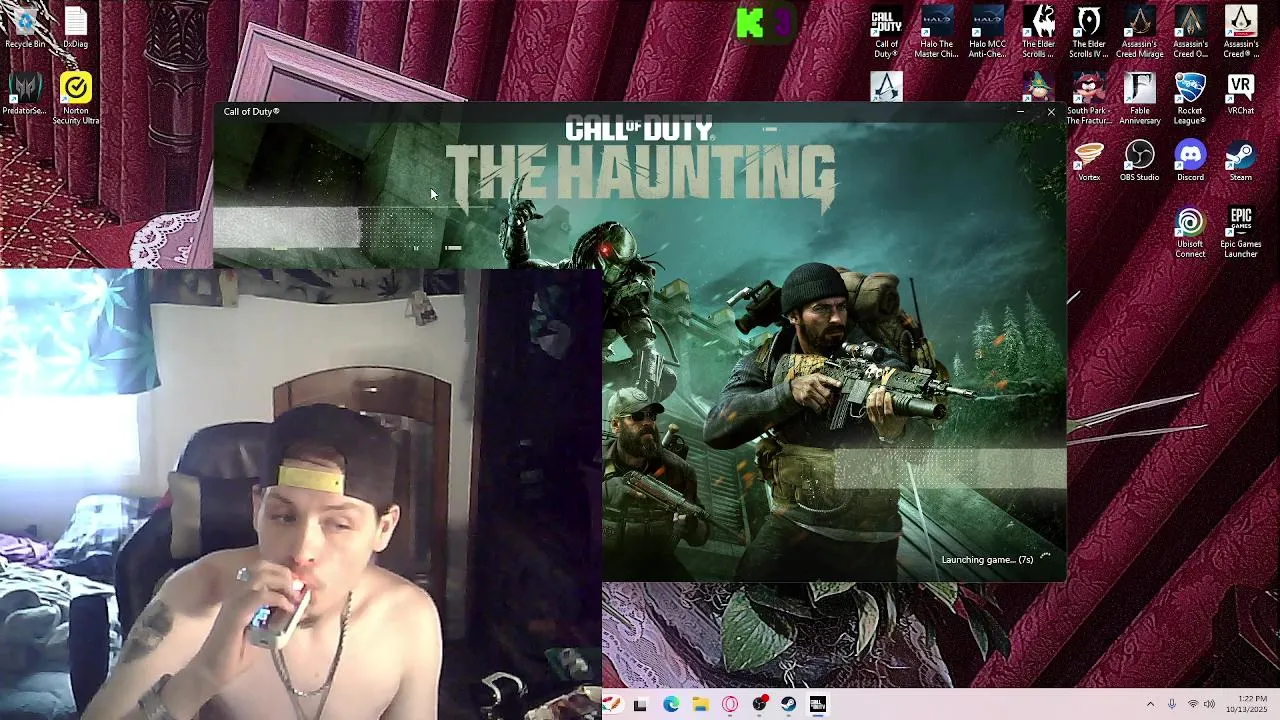The image size is (1280, 720).
Task: Open the PredatorSense desktop icon
Action: (25, 94)
